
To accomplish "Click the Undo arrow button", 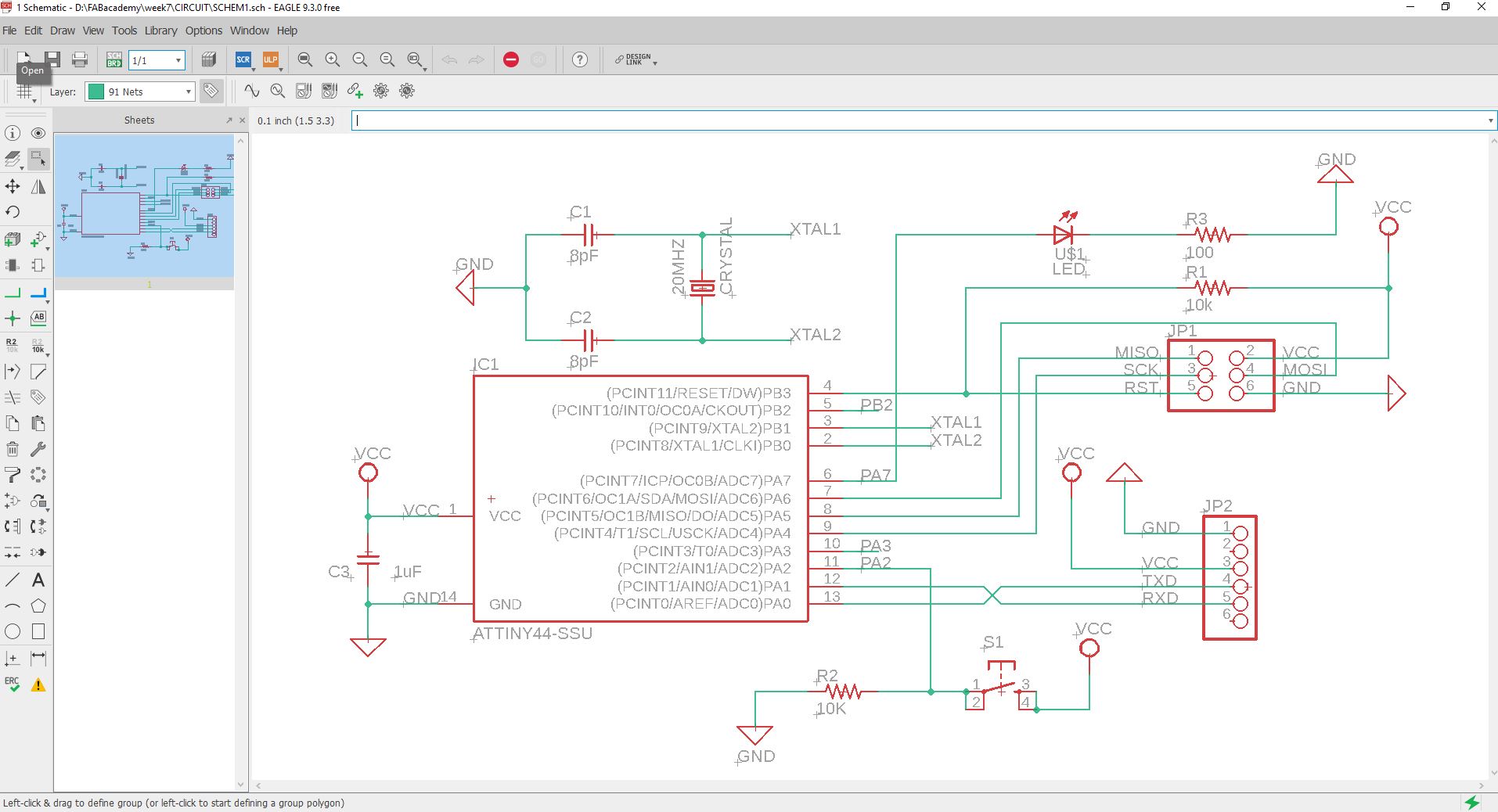I will [449, 59].
